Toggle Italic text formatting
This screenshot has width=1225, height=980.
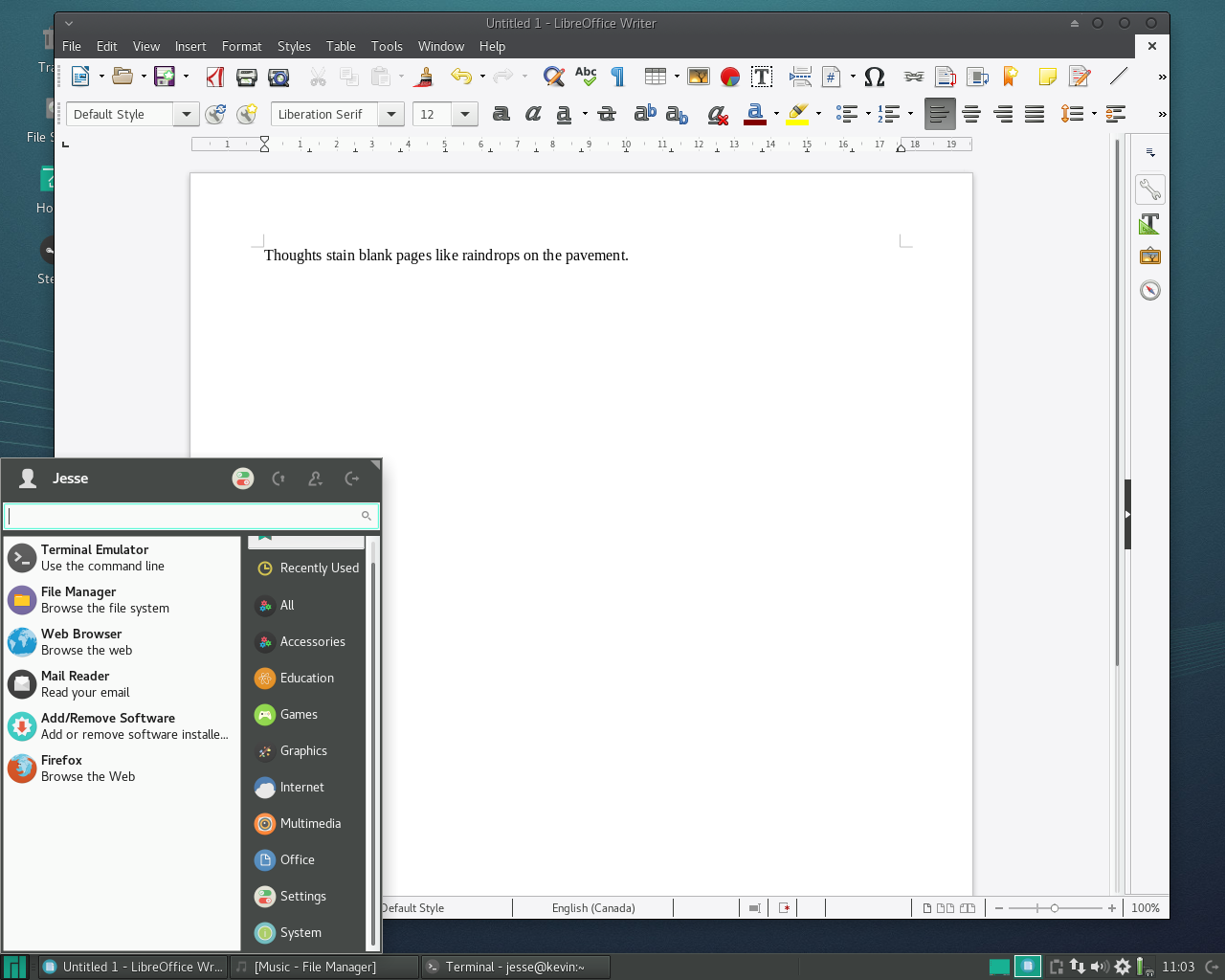tap(533, 114)
